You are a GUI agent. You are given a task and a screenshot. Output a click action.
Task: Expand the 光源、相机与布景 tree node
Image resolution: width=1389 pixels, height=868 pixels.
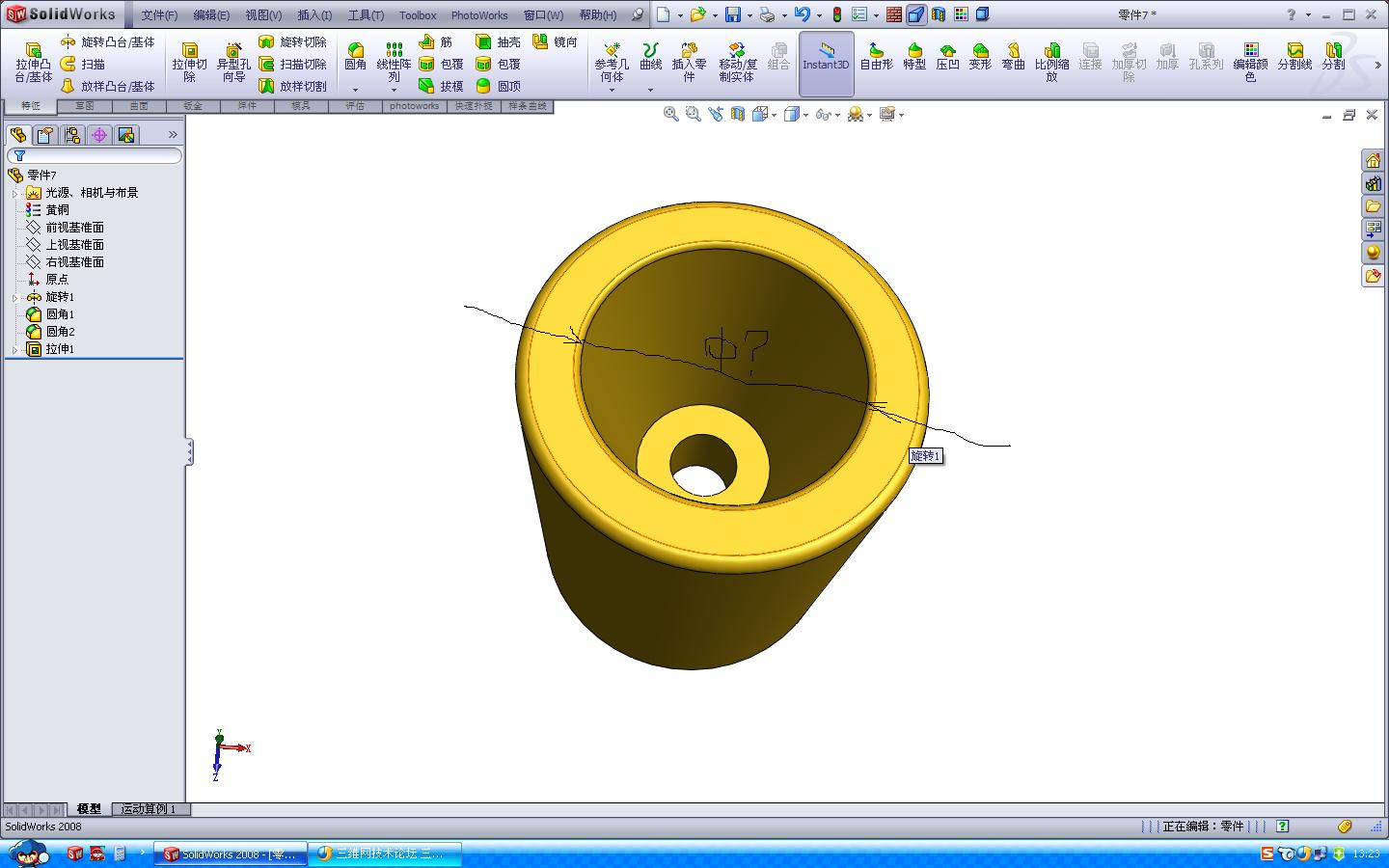coord(14,194)
